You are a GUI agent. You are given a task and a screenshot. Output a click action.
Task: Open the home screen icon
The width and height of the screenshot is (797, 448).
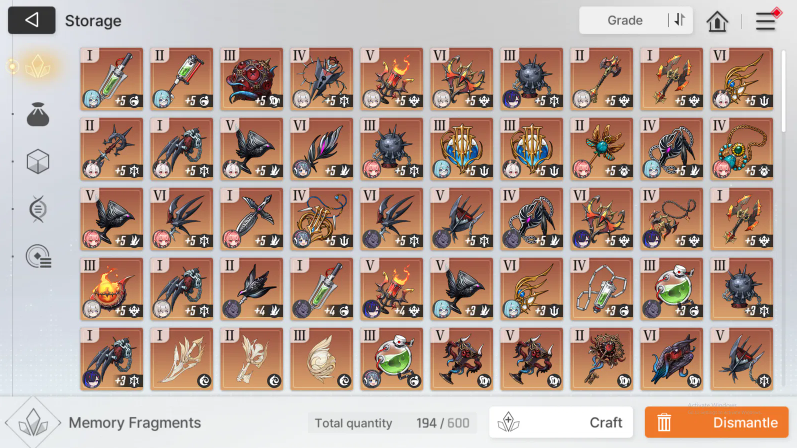(x=717, y=21)
